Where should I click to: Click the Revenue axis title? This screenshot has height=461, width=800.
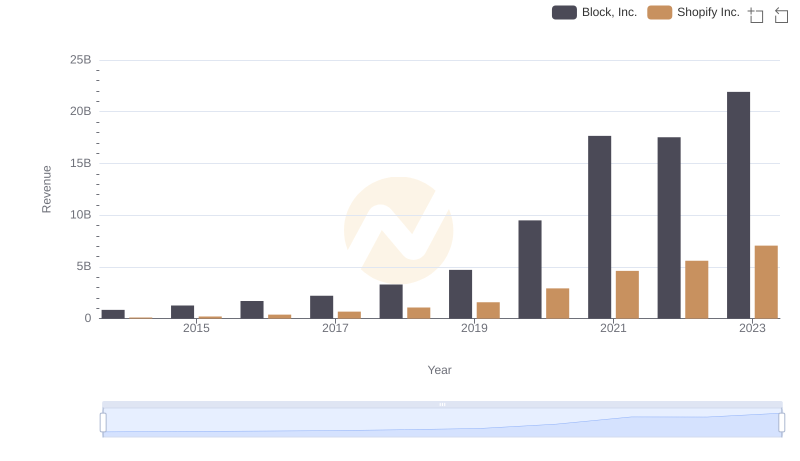[46, 189]
